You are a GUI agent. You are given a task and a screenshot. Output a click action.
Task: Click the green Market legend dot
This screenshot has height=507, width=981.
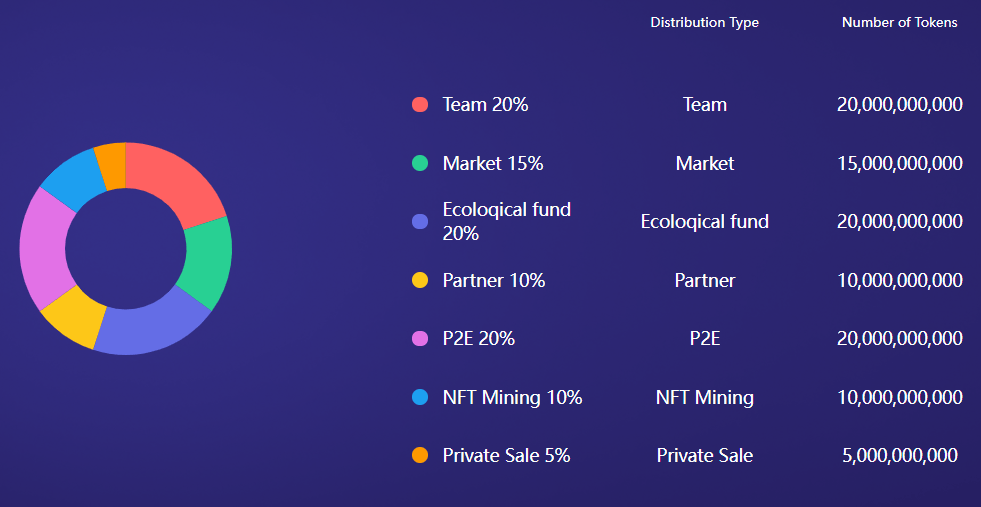[420, 163]
